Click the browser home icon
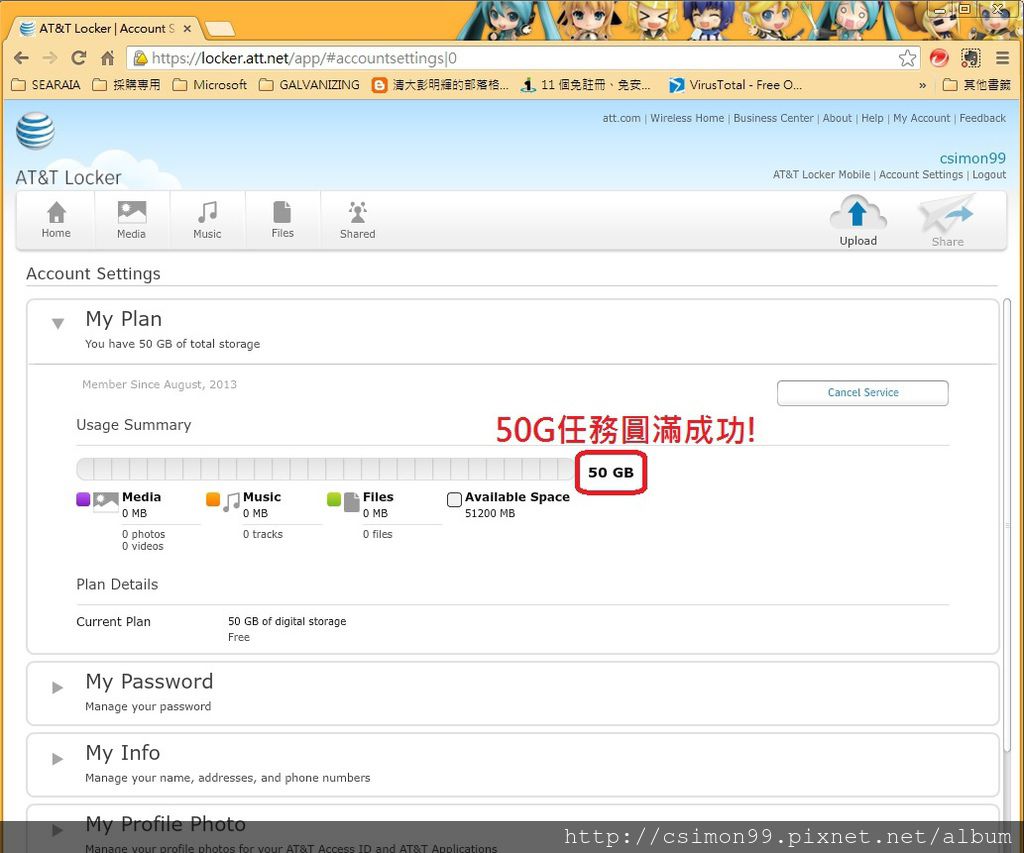Image resolution: width=1024 pixels, height=853 pixels. [x=108, y=58]
